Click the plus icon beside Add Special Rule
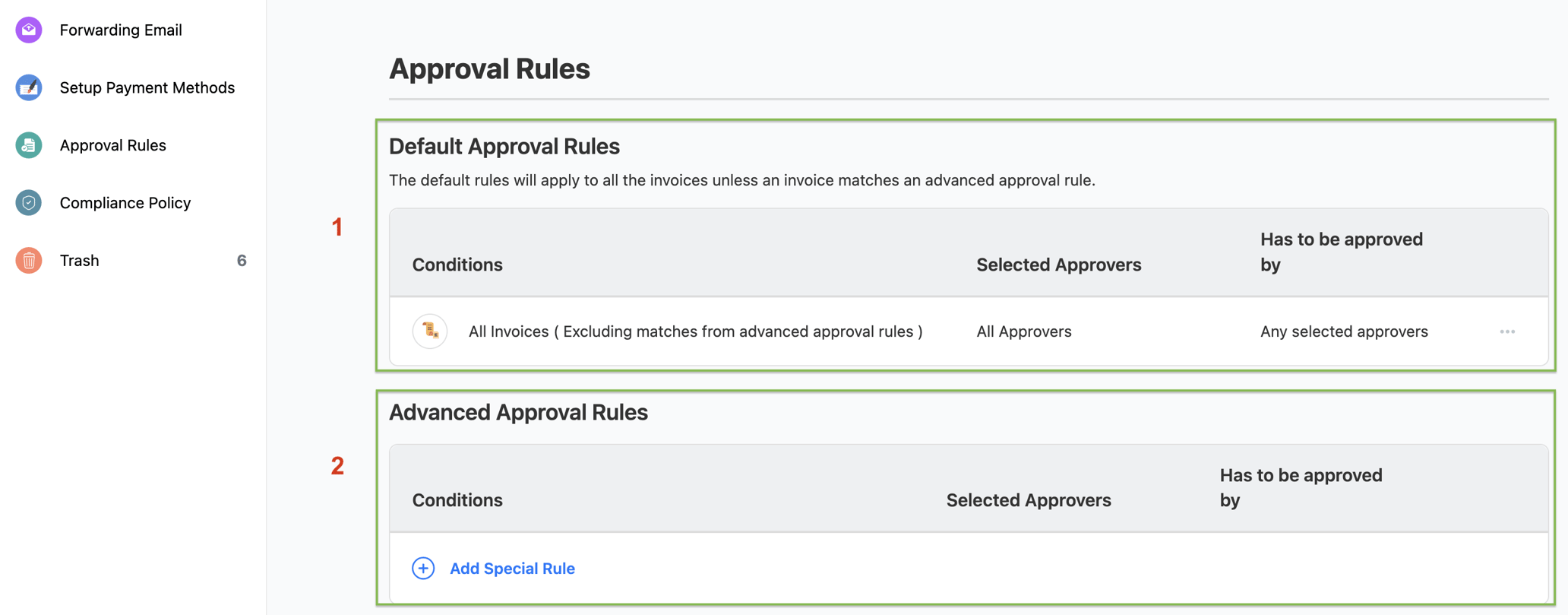 pyautogui.click(x=422, y=568)
